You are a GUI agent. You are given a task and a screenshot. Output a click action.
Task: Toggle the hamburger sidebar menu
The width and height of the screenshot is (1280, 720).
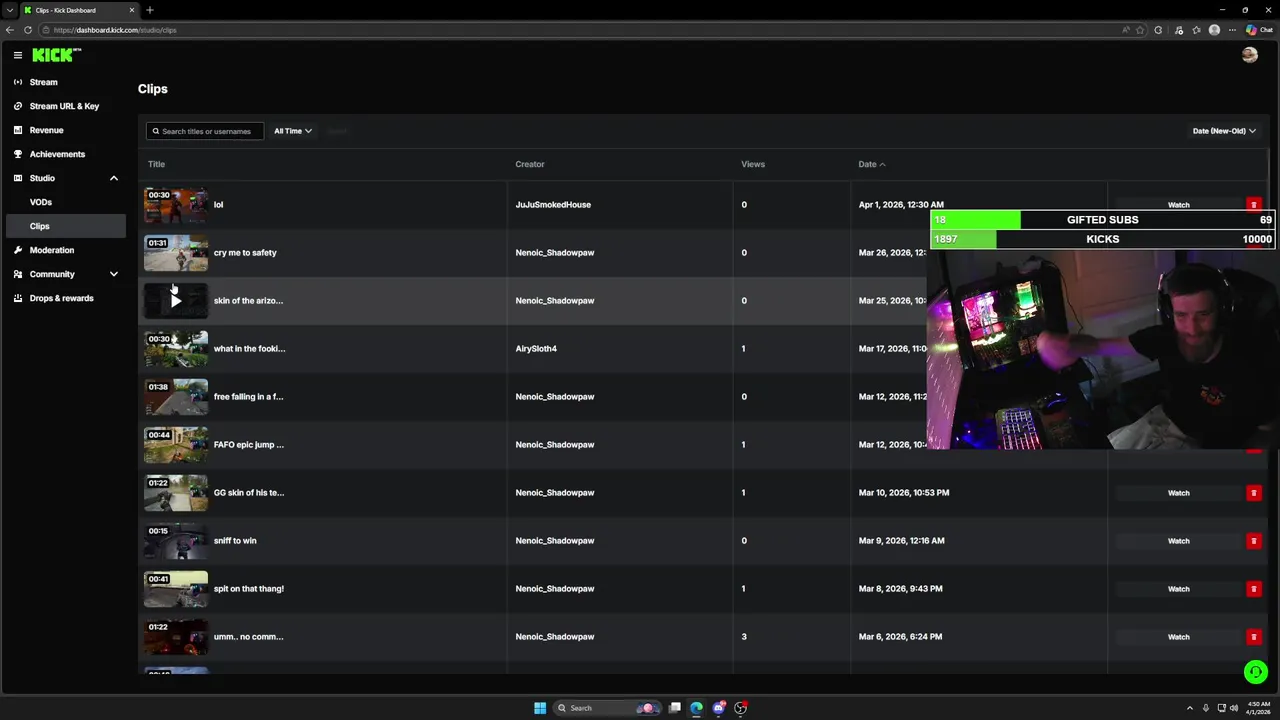click(17, 55)
